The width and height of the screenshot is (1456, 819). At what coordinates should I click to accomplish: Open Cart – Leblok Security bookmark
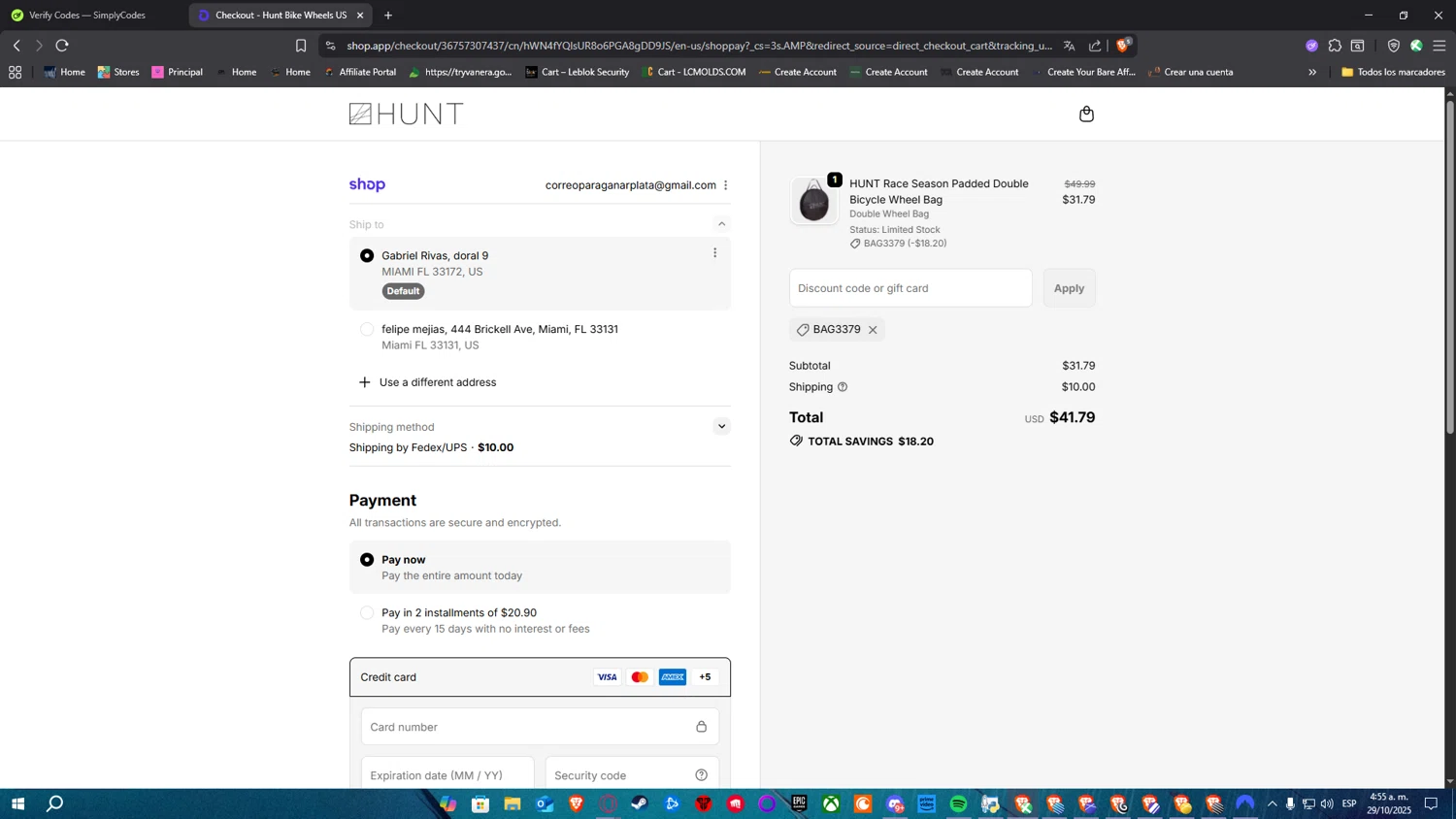577,72
